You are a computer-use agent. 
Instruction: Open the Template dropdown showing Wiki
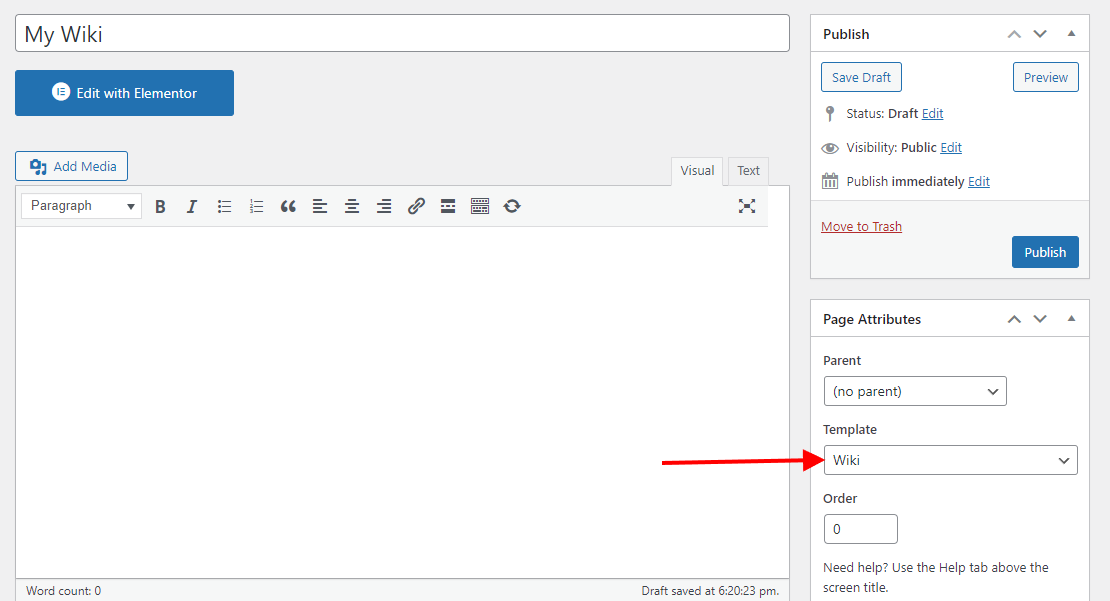[950, 460]
